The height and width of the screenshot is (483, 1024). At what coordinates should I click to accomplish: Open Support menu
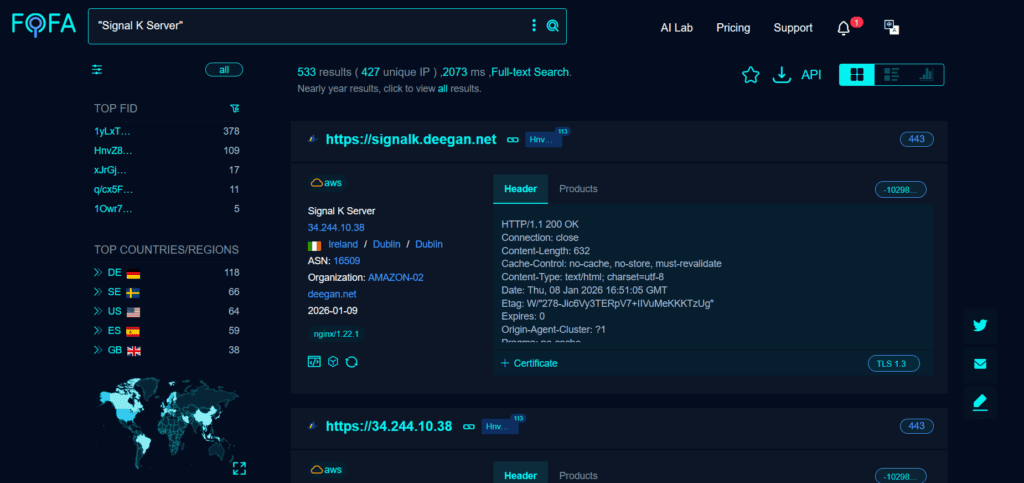coord(793,28)
